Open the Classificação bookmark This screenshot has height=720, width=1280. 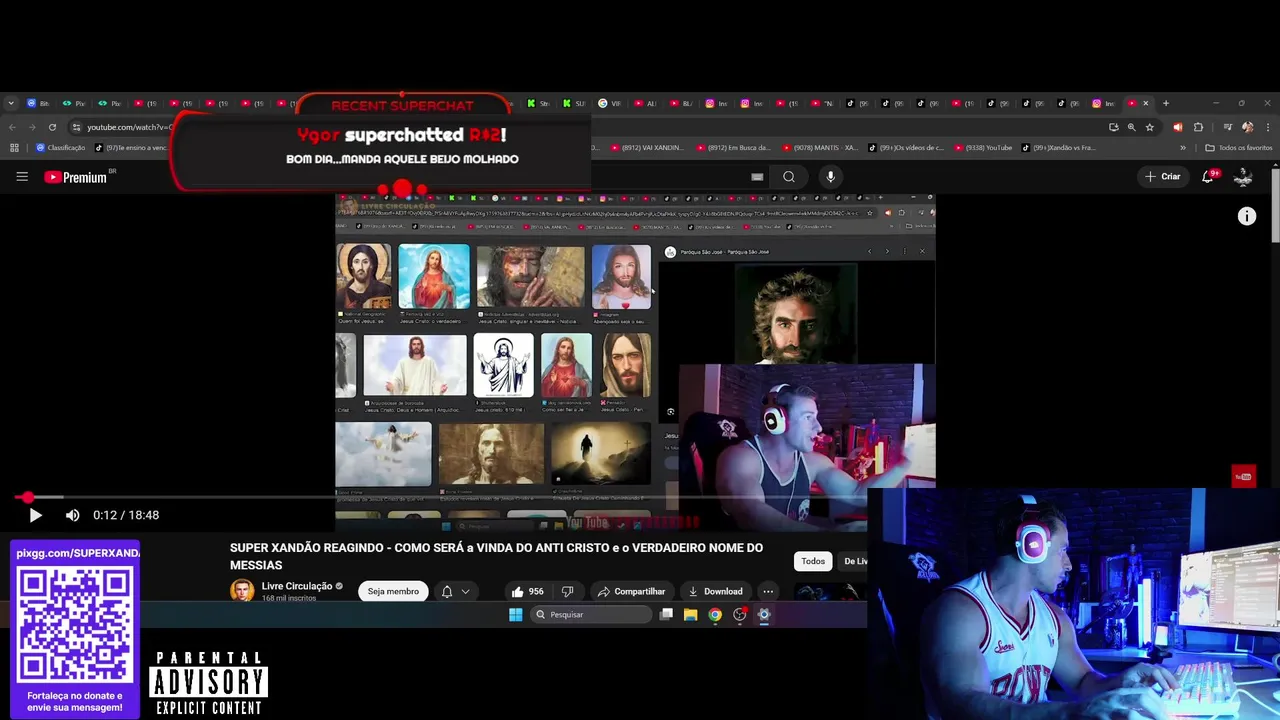tap(60, 148)
